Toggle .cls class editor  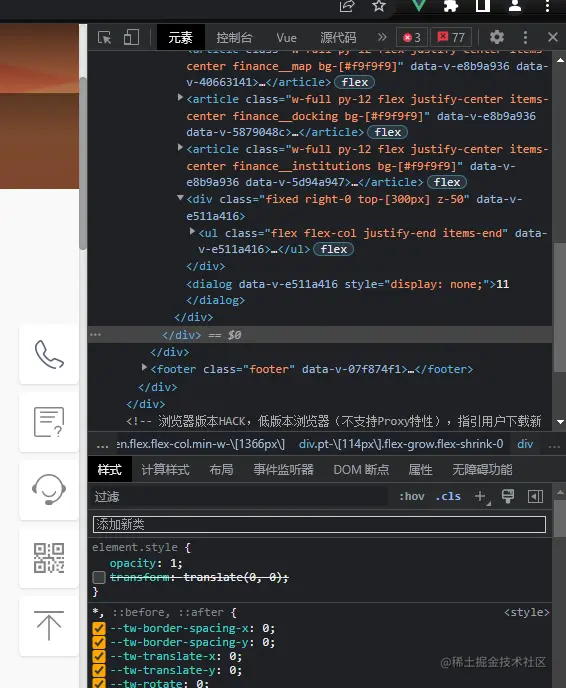448,496
